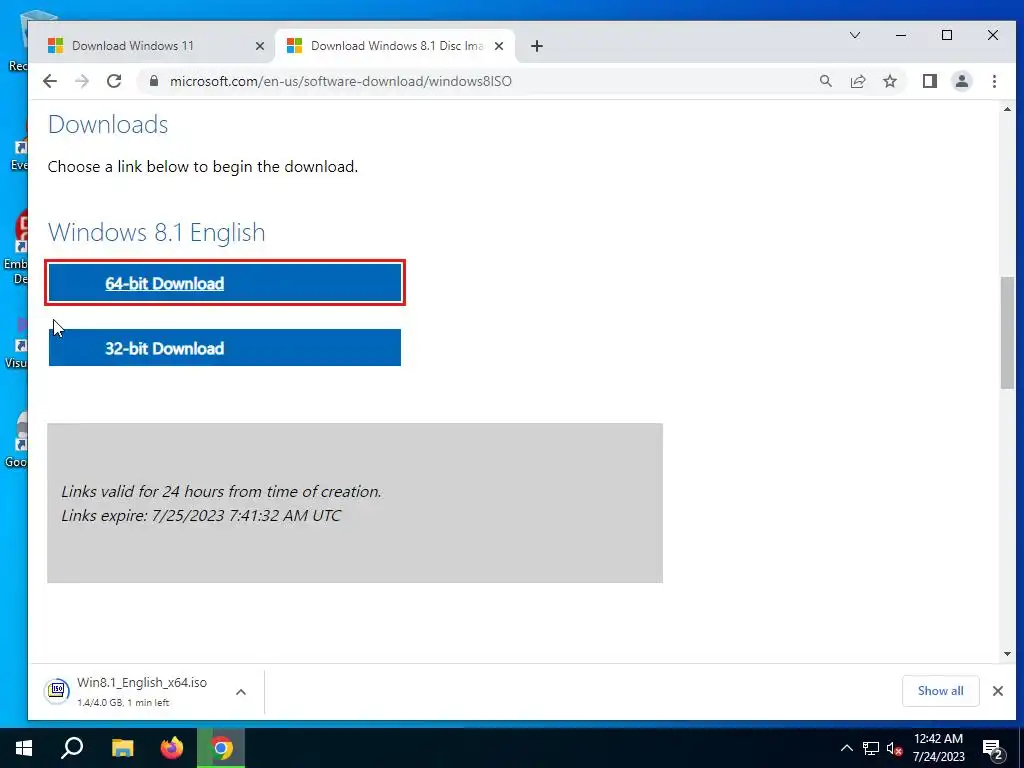Start the 64-bit Download

225,283
